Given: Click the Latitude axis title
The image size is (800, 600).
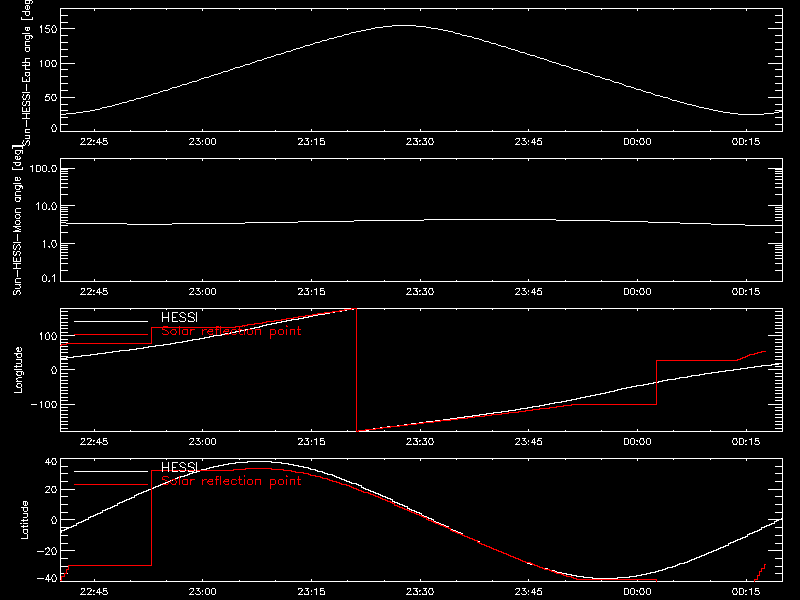Looking at the screenshot, I should 24,520.
